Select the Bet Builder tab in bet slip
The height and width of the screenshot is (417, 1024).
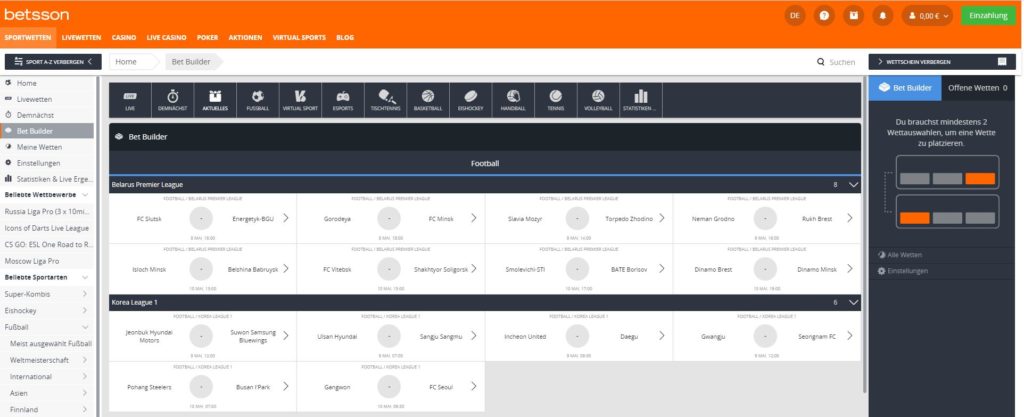coord(905,87)
